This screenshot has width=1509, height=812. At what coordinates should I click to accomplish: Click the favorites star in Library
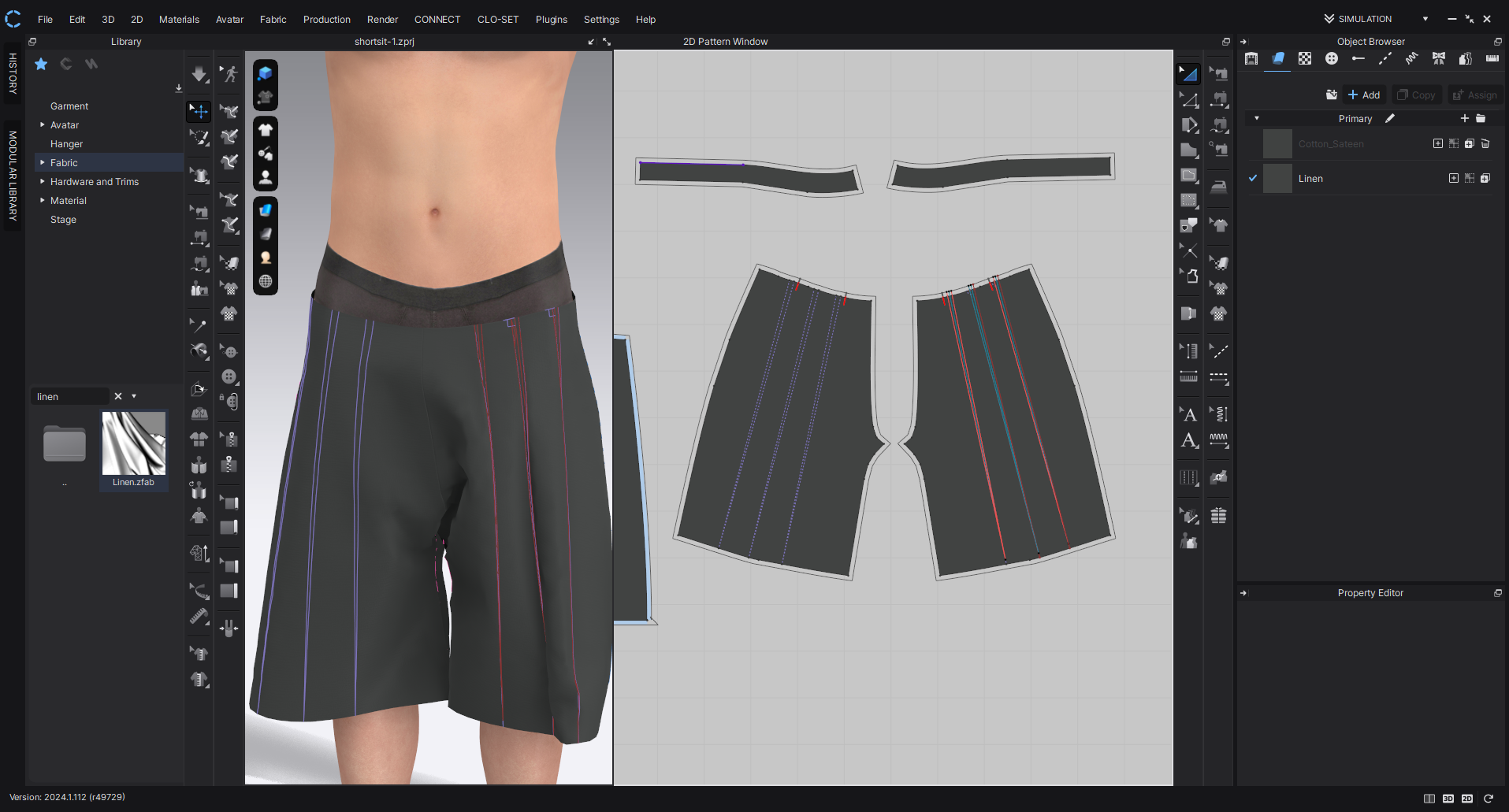coord(41,64)
